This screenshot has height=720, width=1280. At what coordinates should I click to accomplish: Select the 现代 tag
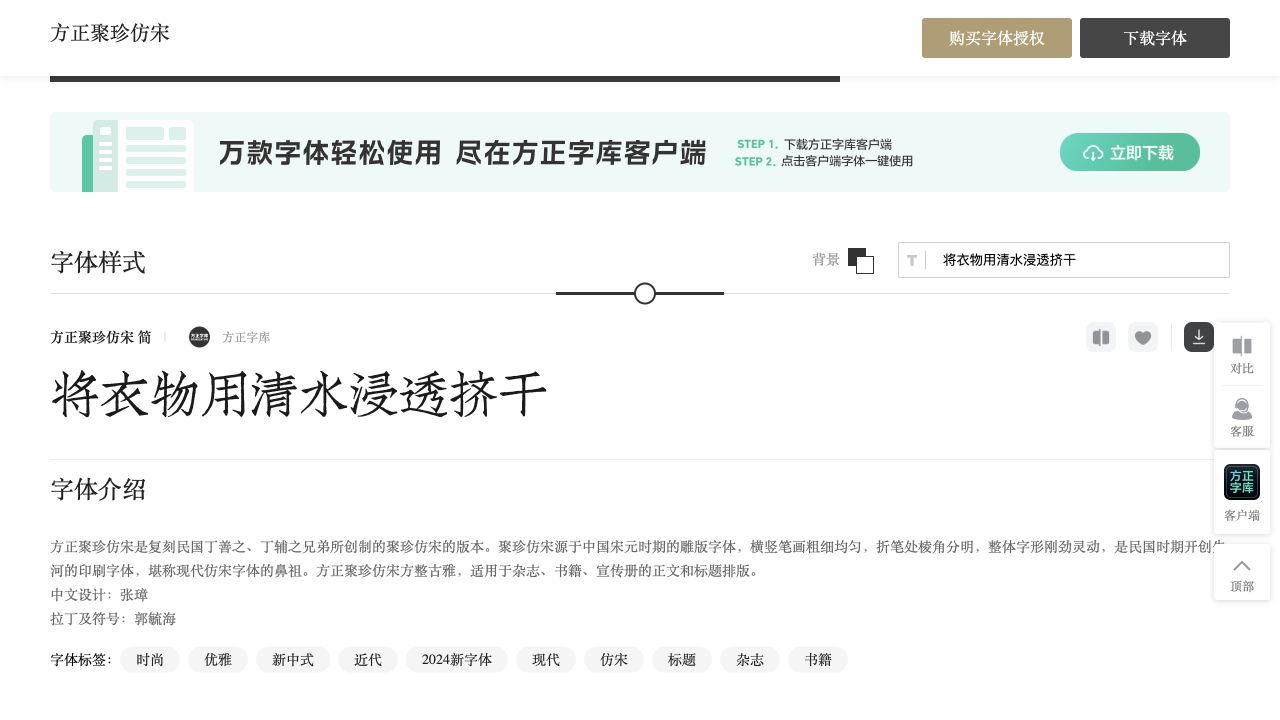pyautogui.click(x=546, y=660)
